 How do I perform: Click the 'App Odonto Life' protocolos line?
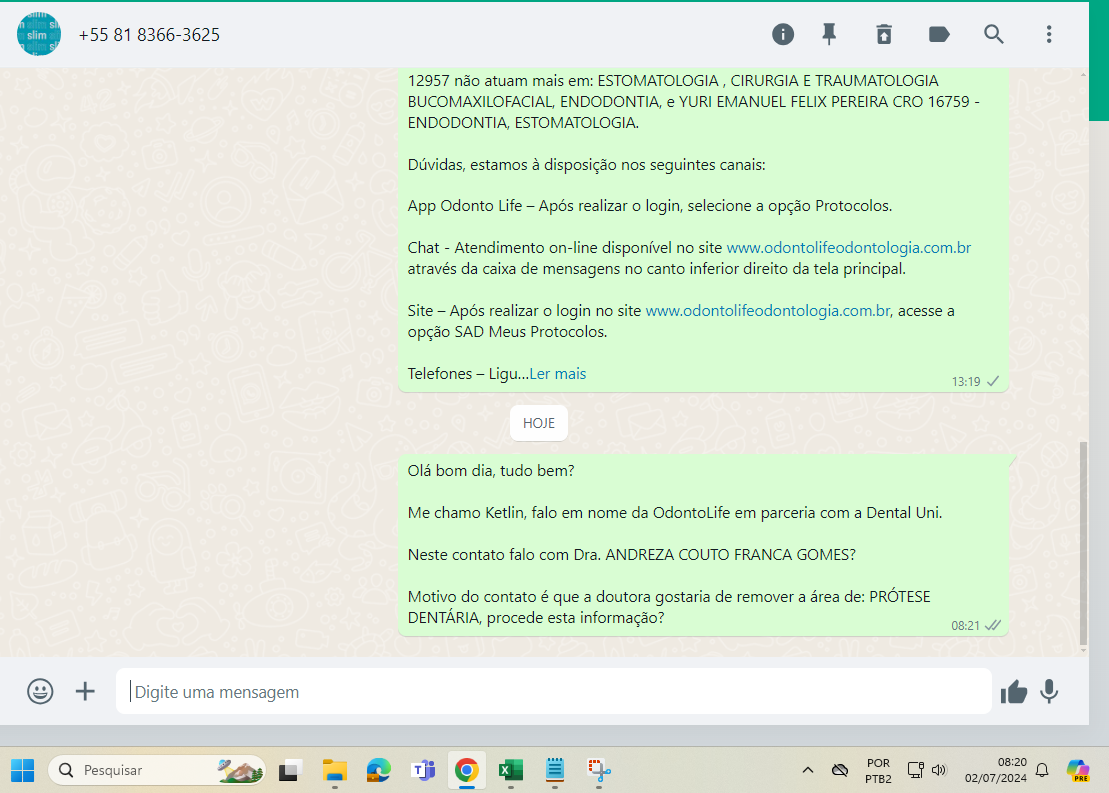[649, 206]
